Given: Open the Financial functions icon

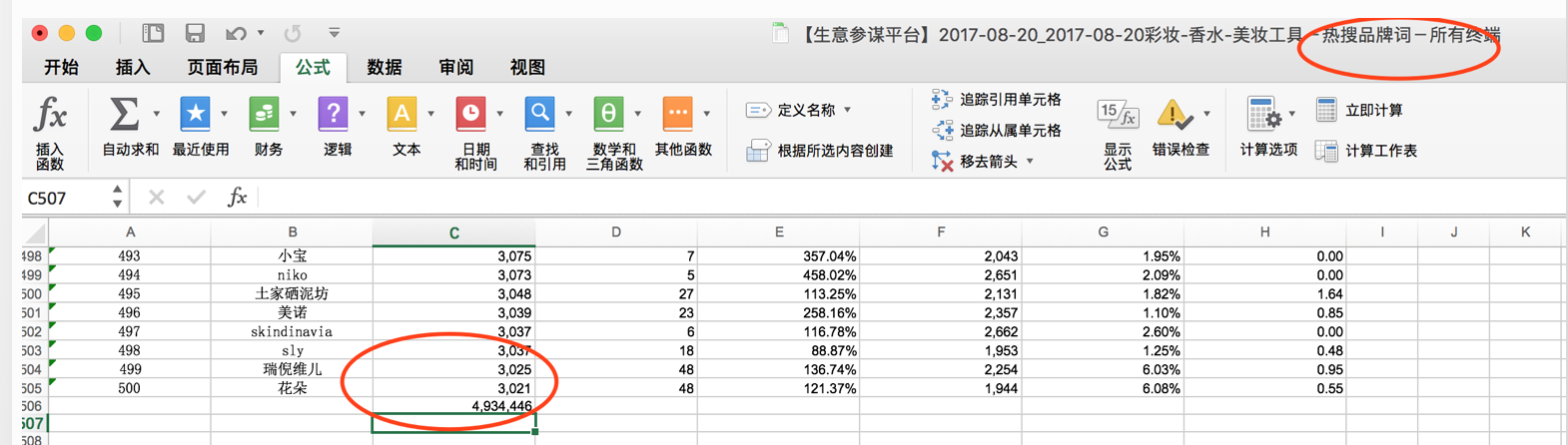Looking at the screenshot, I should (x=264, y=114).
